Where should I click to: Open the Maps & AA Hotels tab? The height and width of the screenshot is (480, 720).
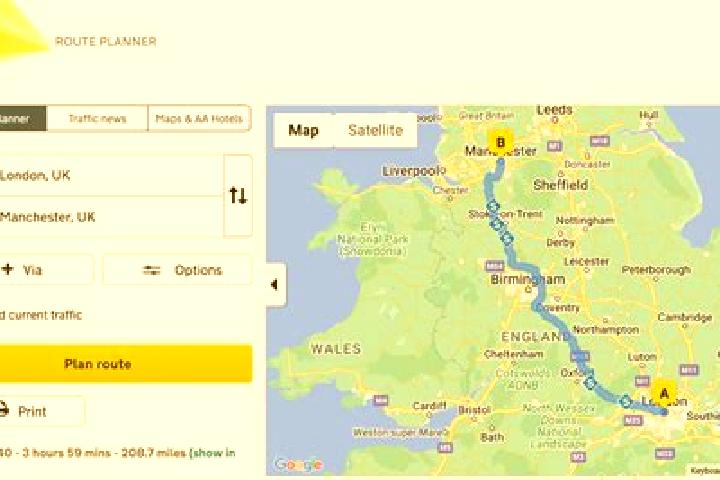(x=199, y=119)
